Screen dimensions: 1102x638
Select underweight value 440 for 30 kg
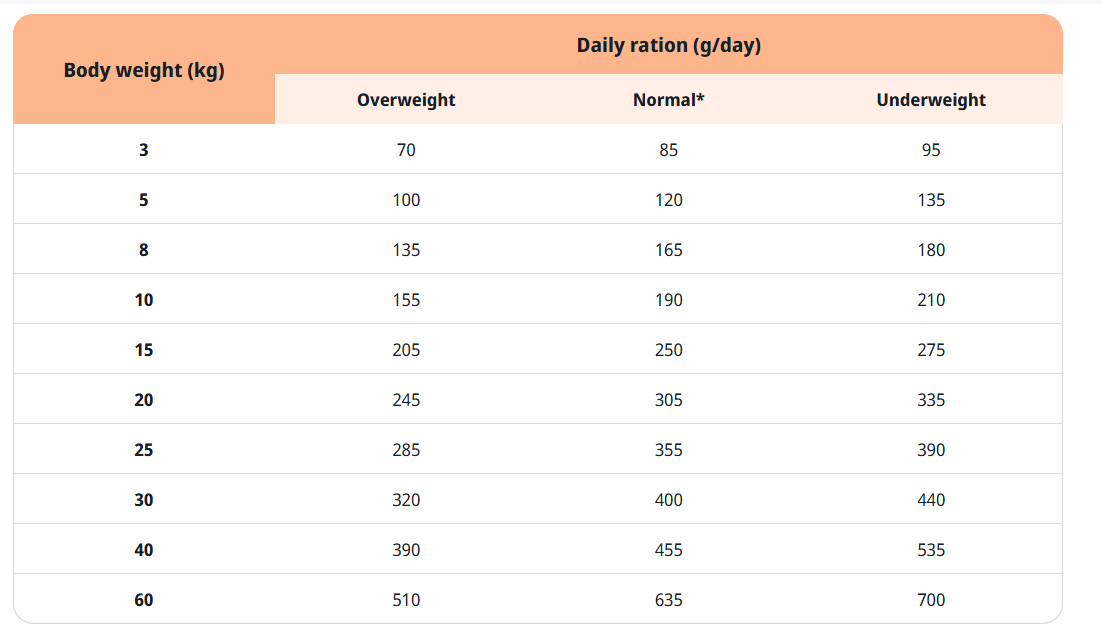point(931,500)
